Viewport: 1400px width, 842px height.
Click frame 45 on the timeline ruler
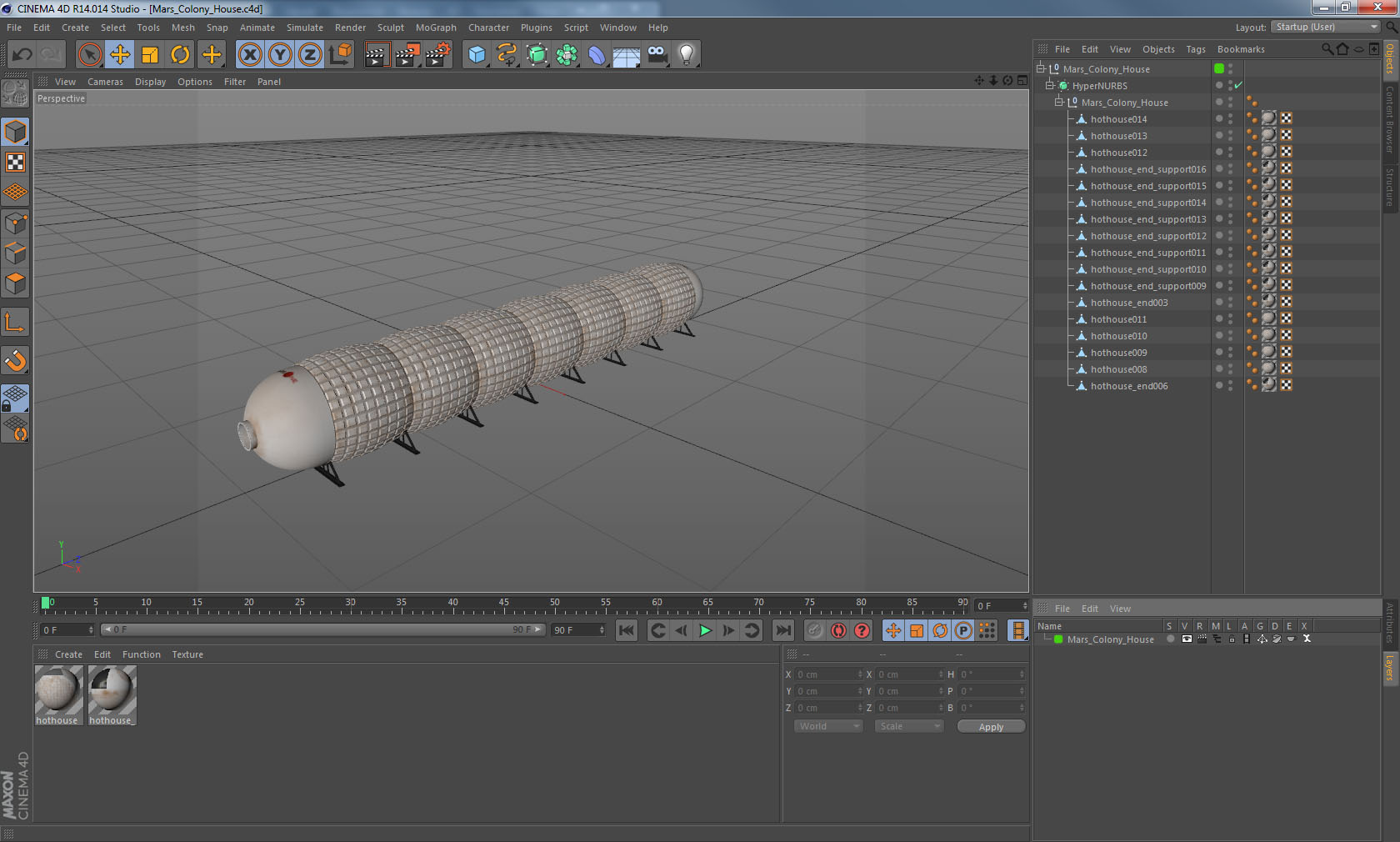tap(503, 604)
